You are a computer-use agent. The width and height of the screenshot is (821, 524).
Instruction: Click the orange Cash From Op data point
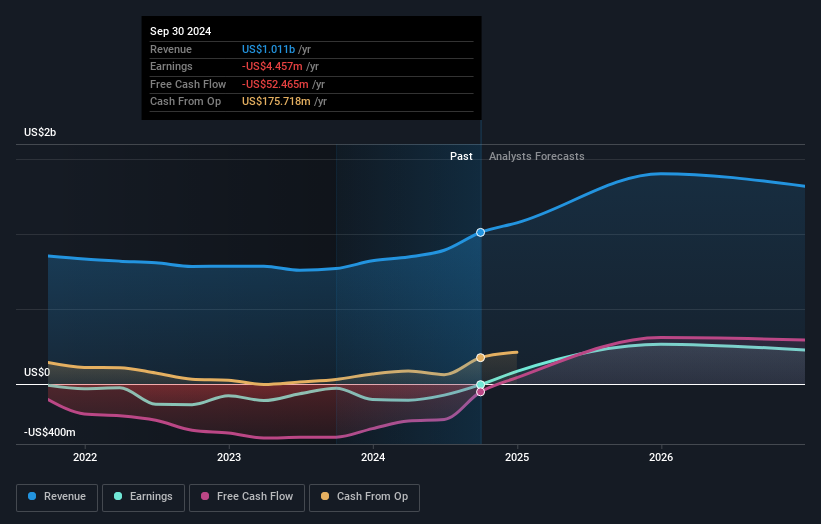480,358
